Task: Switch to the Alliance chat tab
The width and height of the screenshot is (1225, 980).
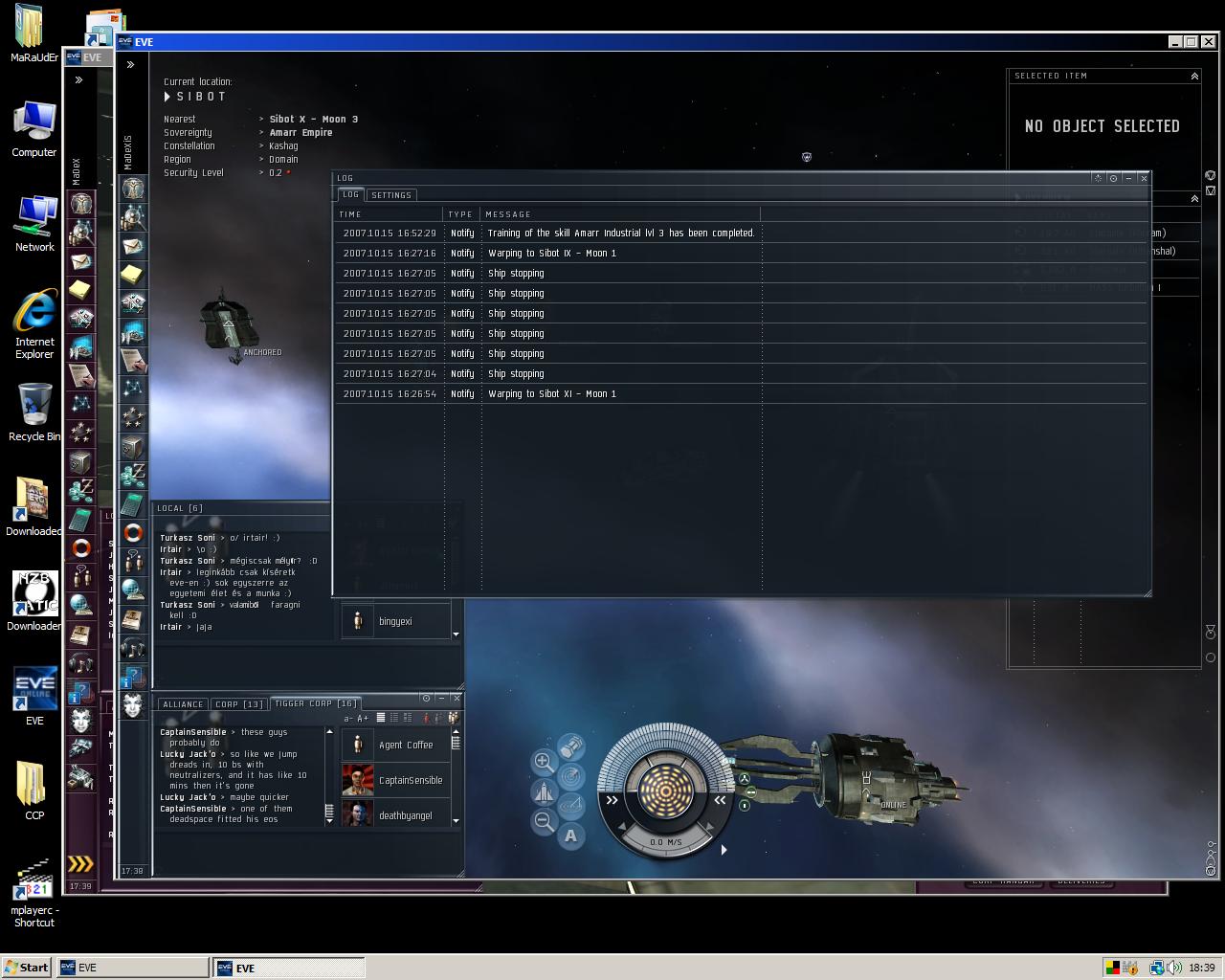Action: (182, 704)
